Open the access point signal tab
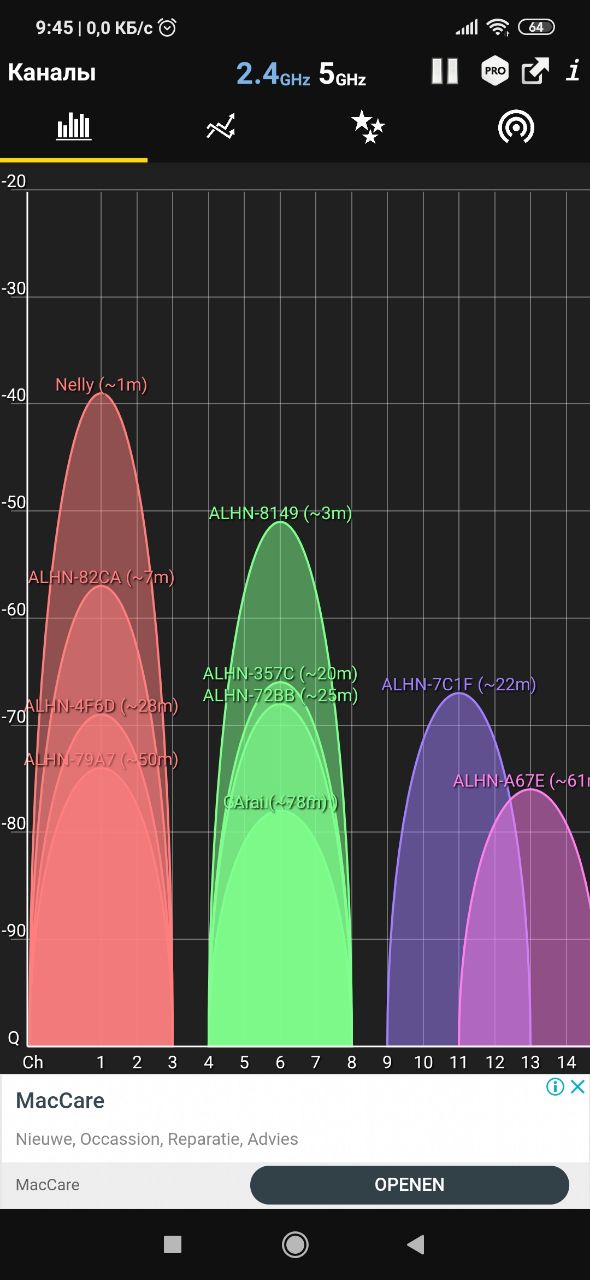This screenshot has height=1280, width=590. click(516, 127)
